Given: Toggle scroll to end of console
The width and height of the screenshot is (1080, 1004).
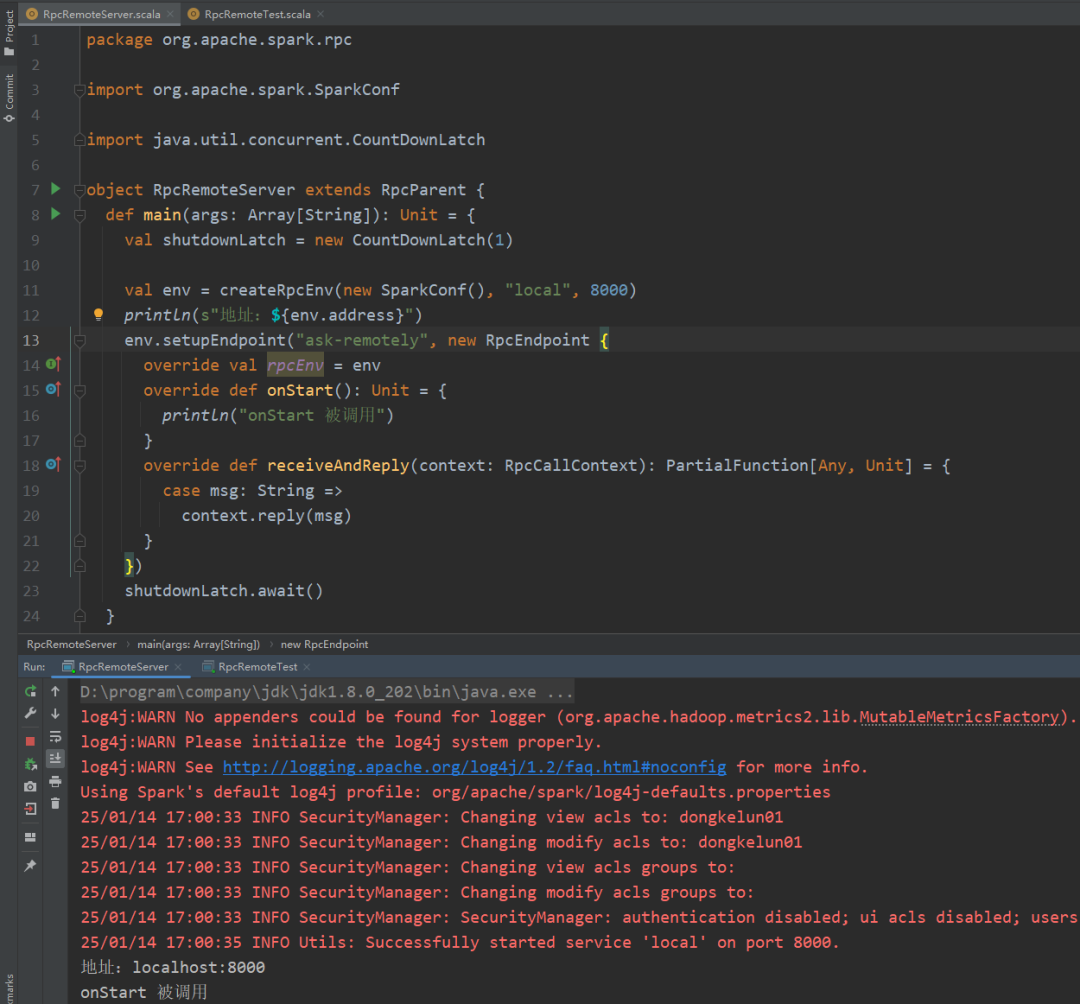Looking at the screenshot, I should pyautogui.click(x=55, y=758).
